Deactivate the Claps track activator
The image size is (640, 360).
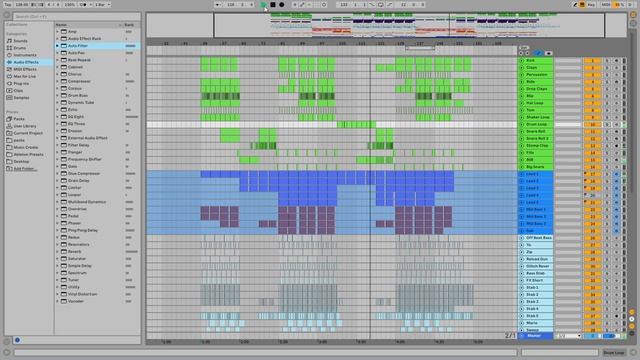pyautogui.click(x=592, y=68)
